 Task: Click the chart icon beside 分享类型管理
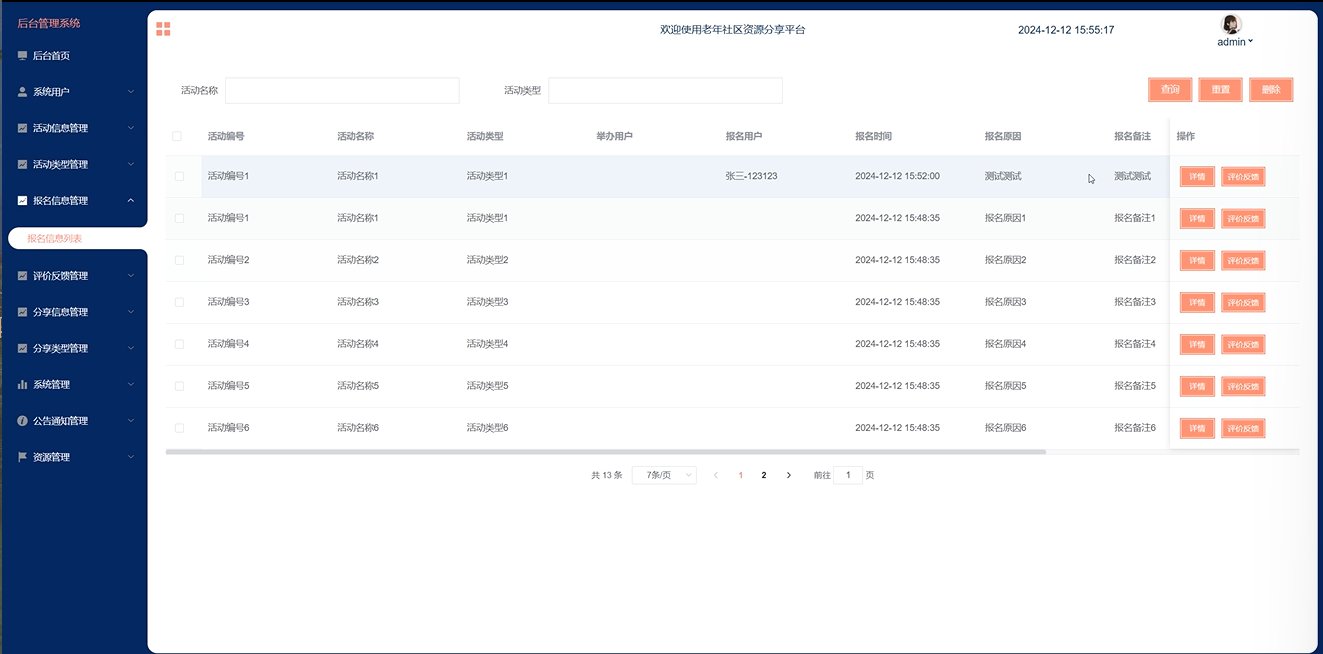tap(22, 348)
